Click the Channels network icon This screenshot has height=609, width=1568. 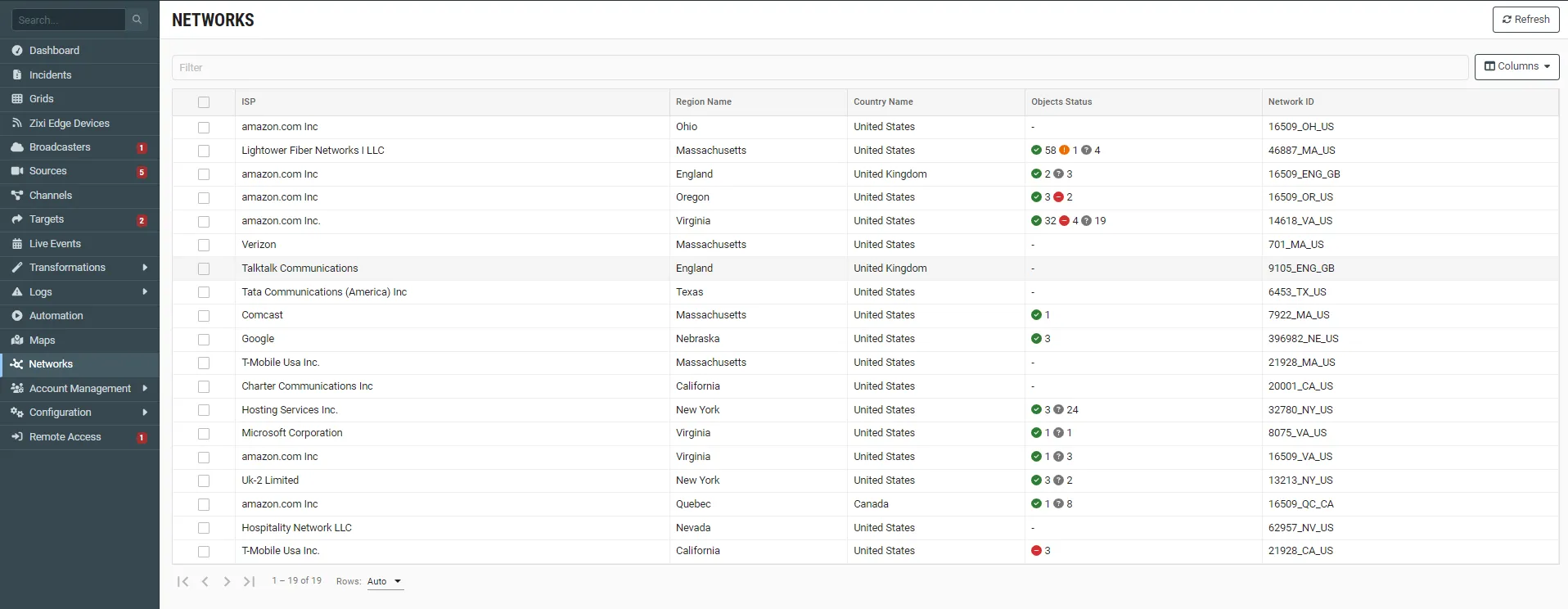coord(17,196)
